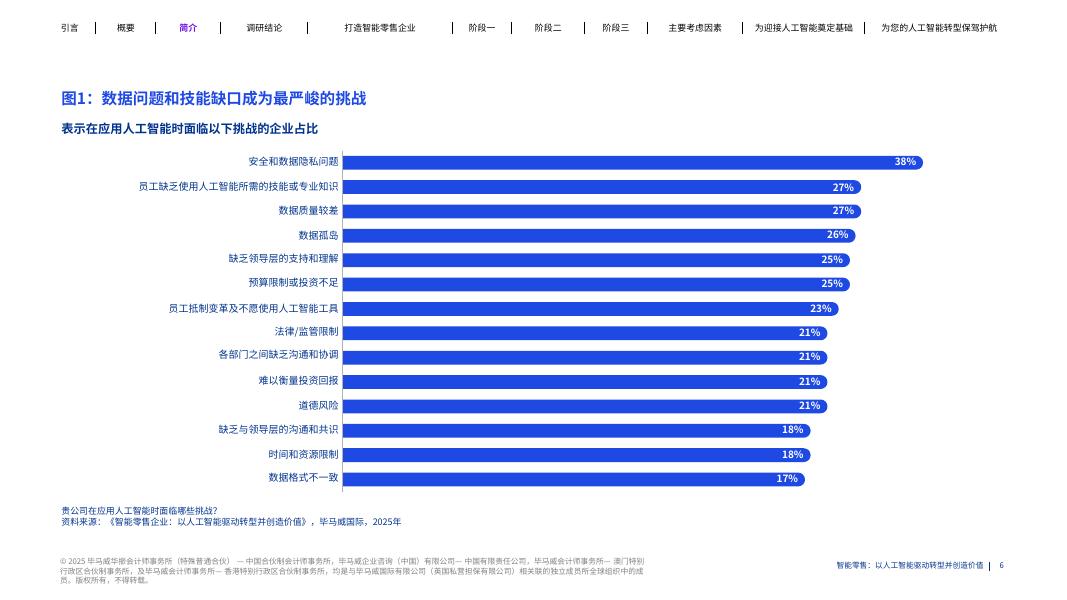
Task: Jump to the 阶段三 section
Action: coord(616,28)
